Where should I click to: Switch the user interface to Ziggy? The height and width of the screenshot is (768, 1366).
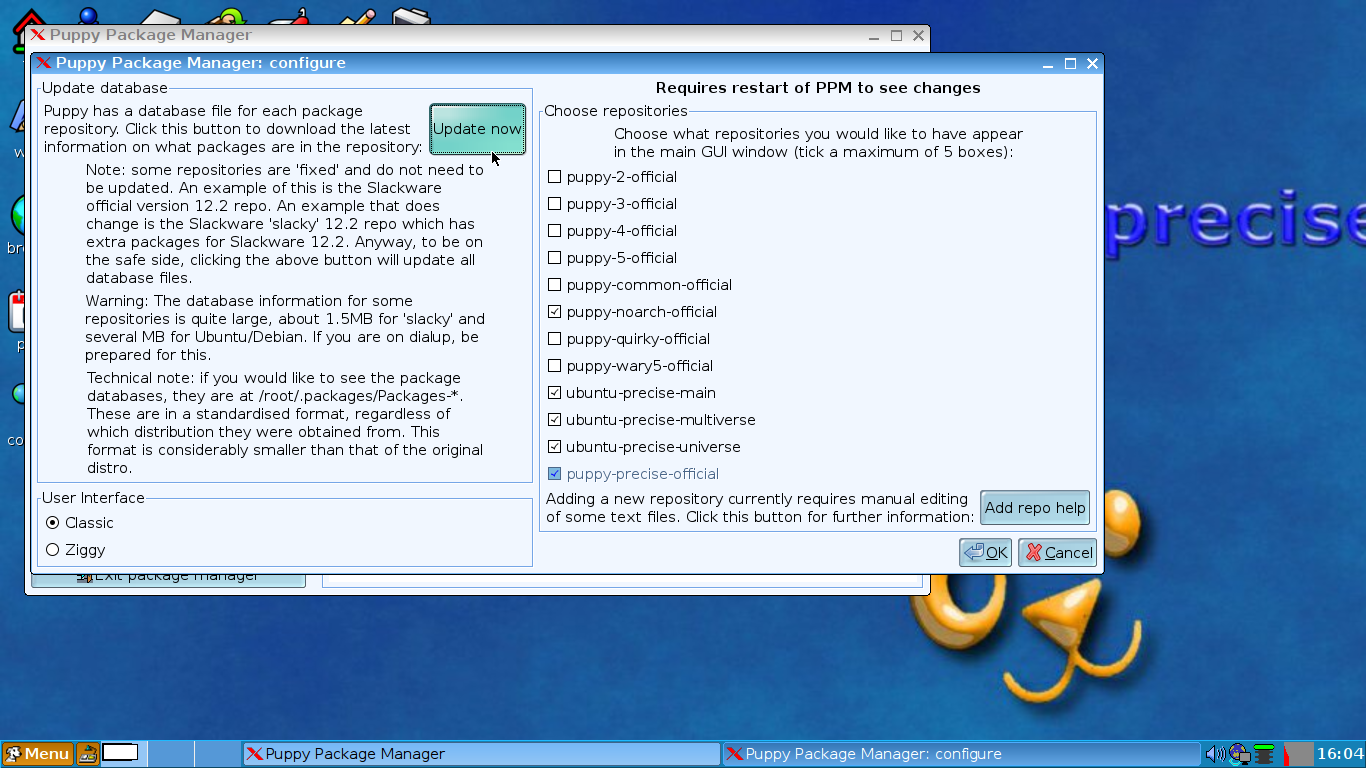pos(53,550)
